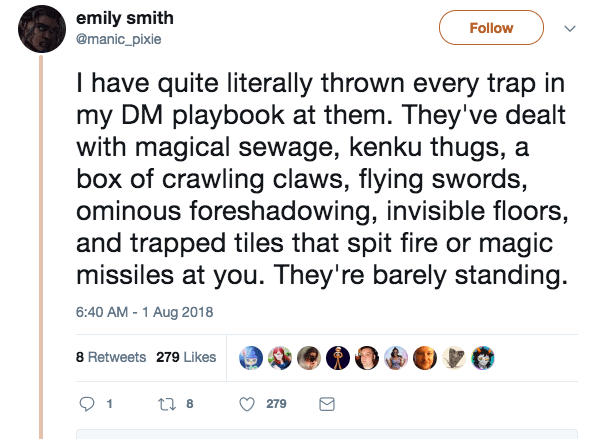Click the third liker avatar thumbnail
610x439 pixels.
(308, 357)
